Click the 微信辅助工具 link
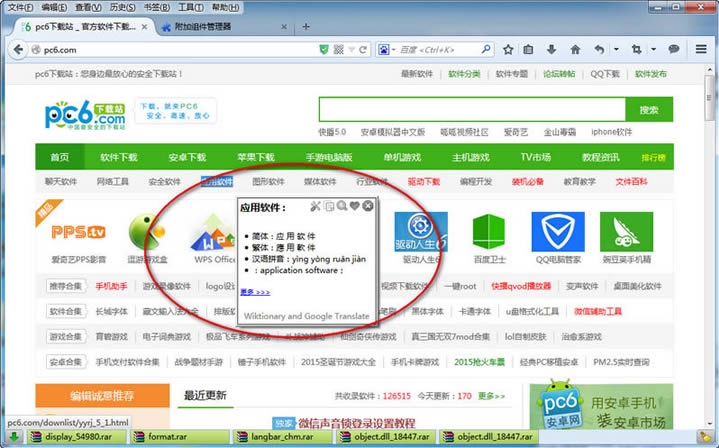This screenshot has height=448, width=719. 598,312
